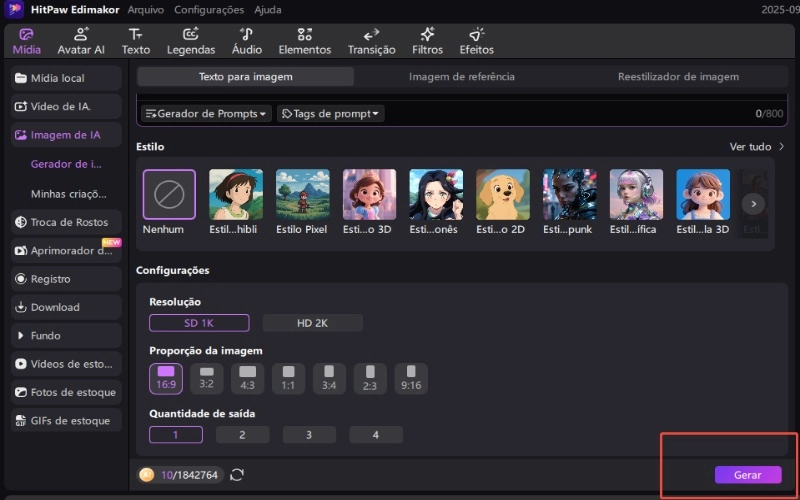
Task: Switch to Imagem de referência tab
Action: click(x=462, y=77)
